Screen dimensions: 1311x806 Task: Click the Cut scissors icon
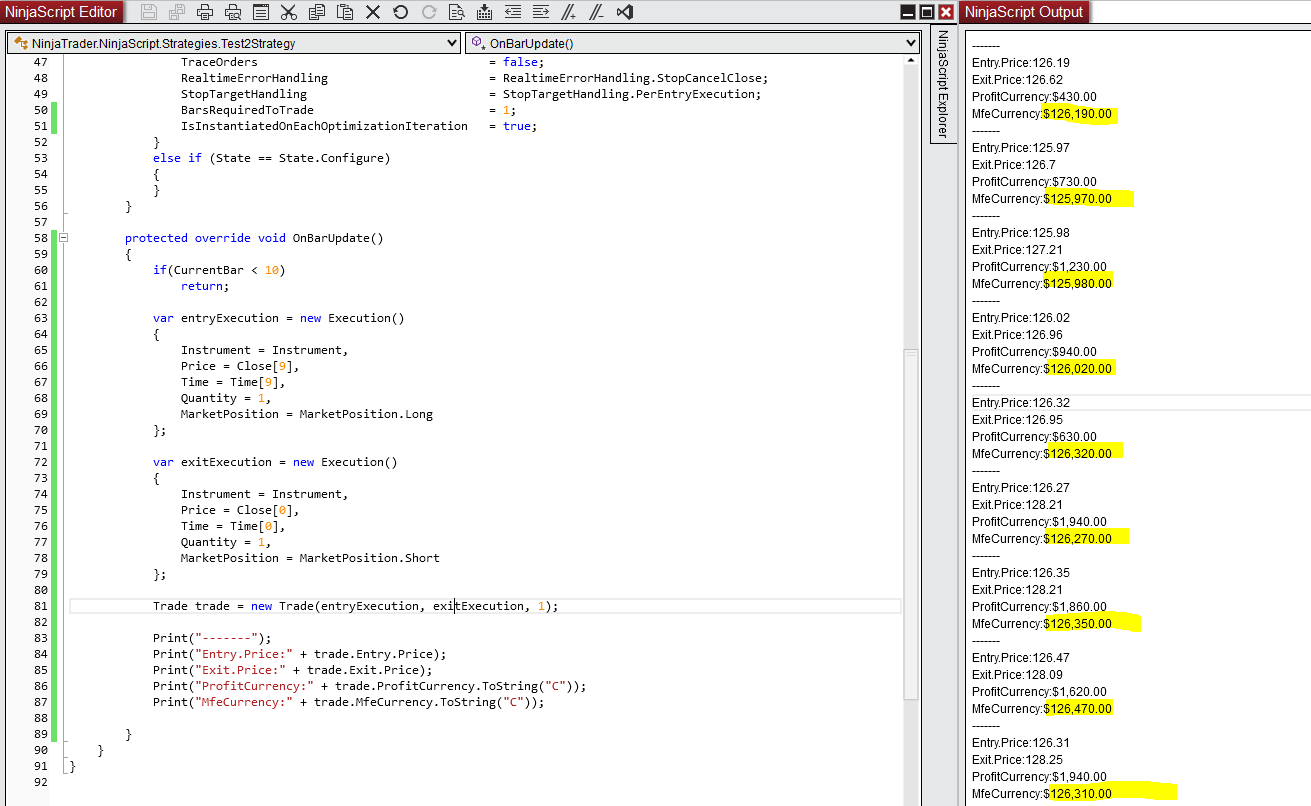[x=289, y=12]
